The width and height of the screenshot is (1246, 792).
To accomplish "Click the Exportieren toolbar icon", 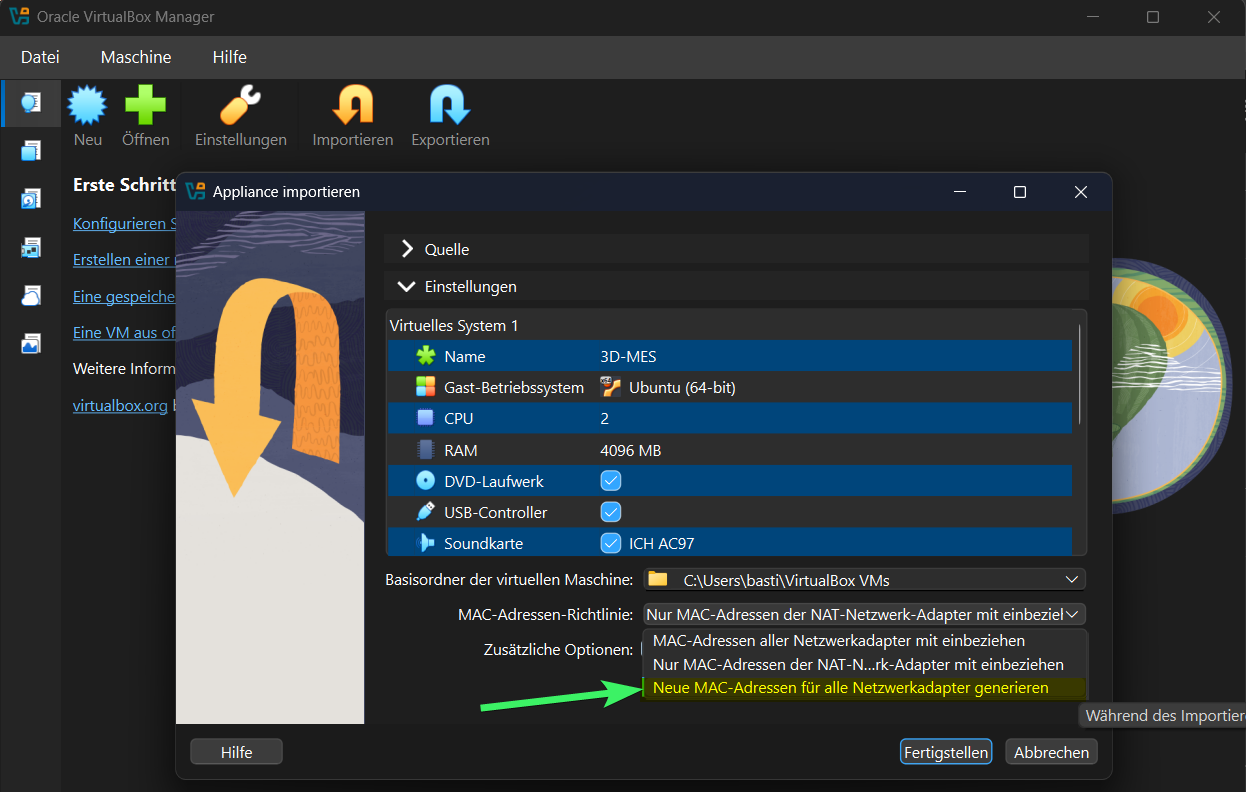I will 450,105.
